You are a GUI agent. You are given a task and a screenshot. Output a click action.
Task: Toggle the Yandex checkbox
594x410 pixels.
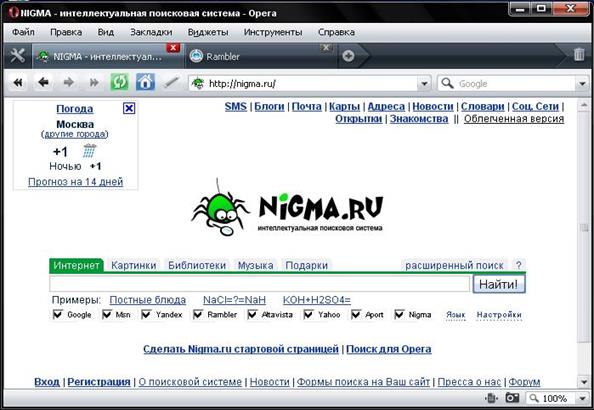pos(146,314)
